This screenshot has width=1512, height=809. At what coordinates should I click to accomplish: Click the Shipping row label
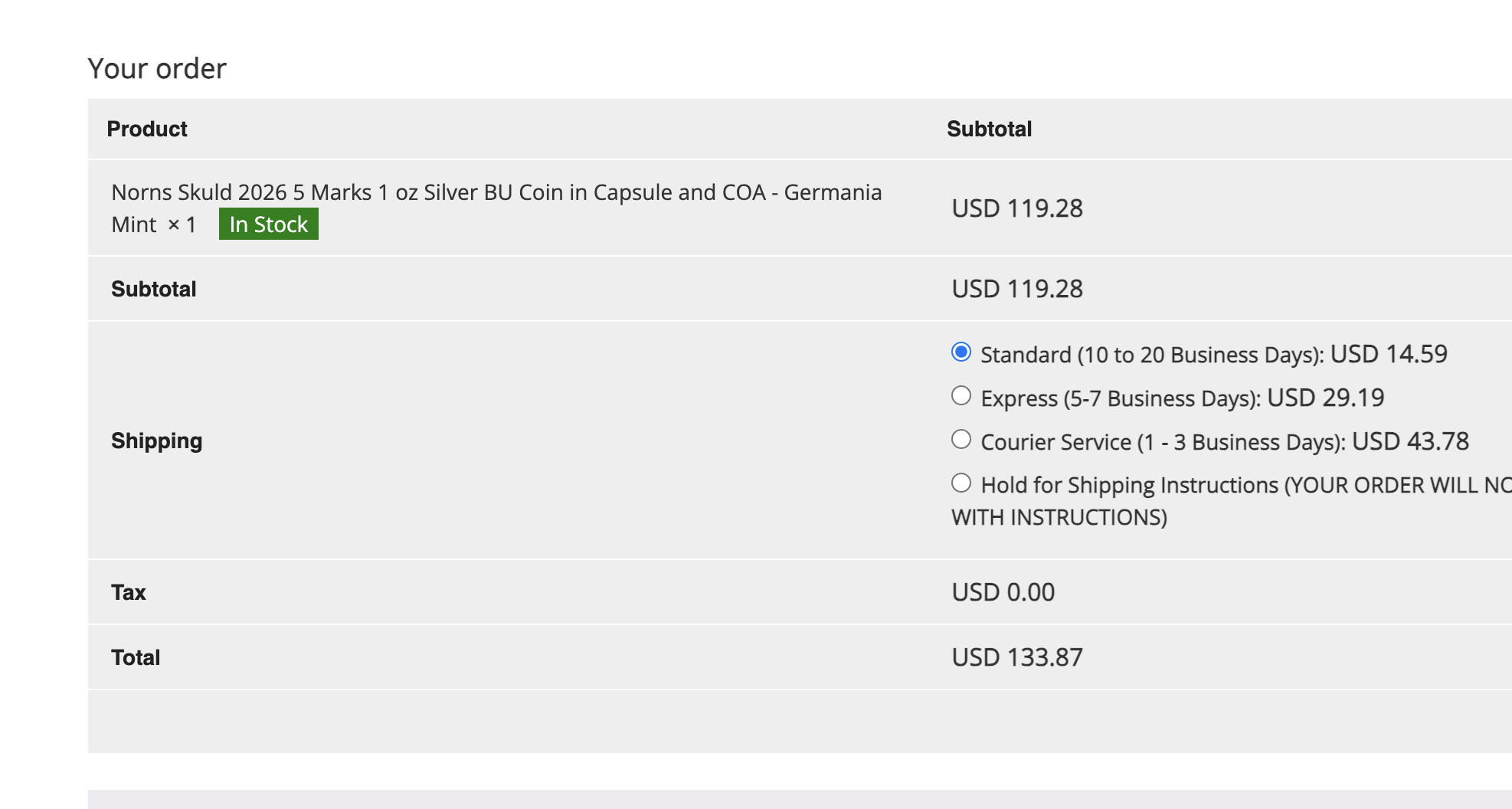click(156, 441)
